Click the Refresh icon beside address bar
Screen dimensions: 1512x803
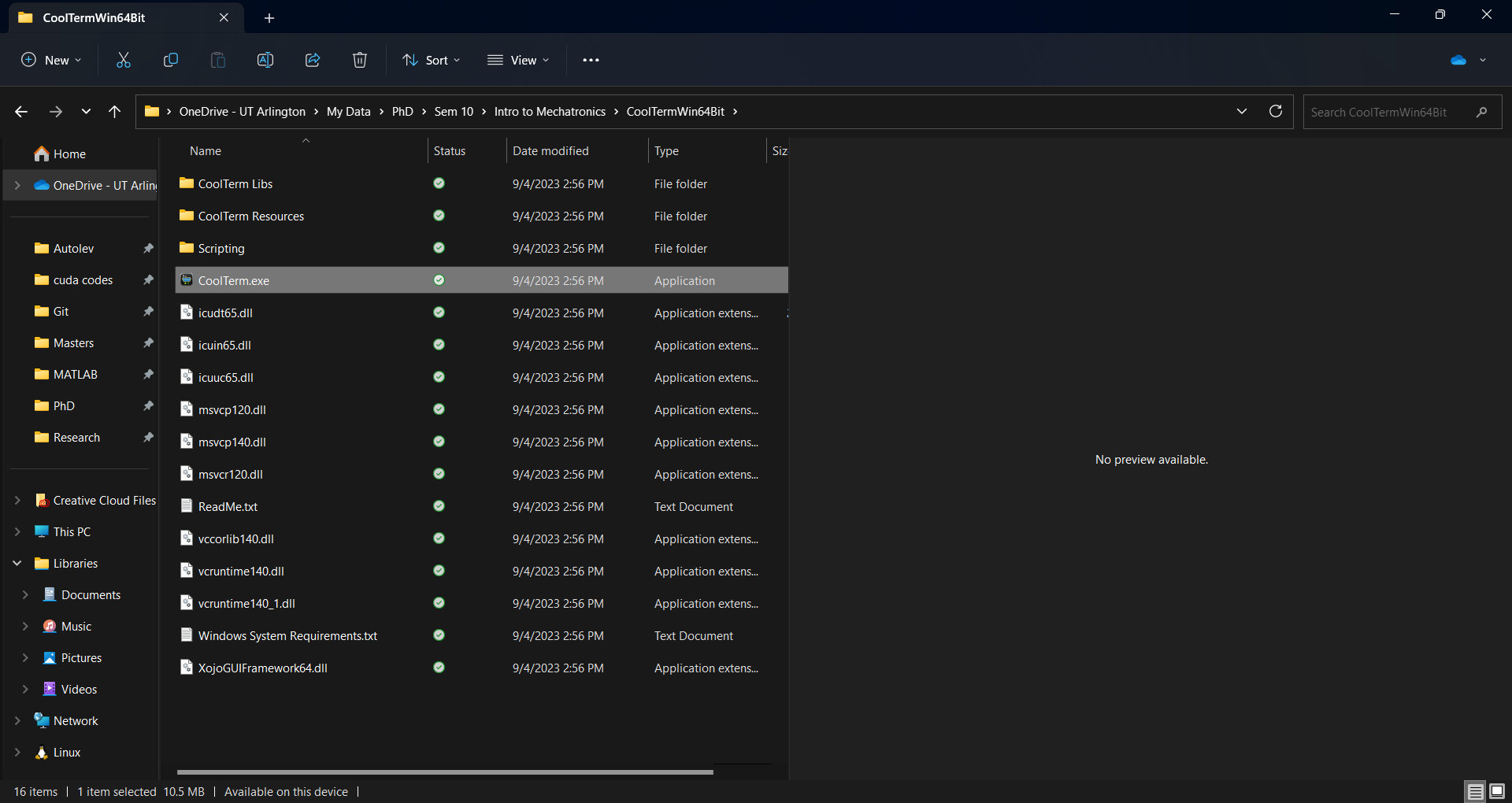pyautogui.click(x=1276, y=111)
